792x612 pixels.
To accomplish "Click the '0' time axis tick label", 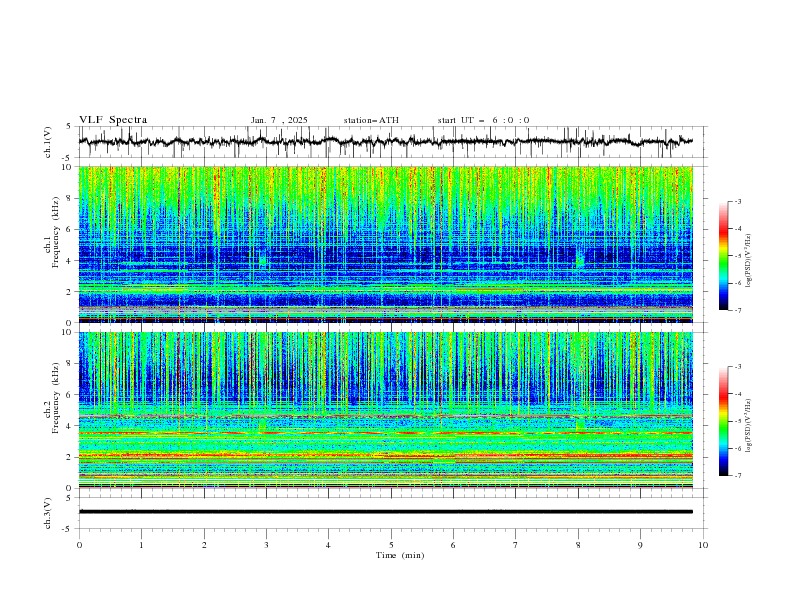I will coord(79,545).
